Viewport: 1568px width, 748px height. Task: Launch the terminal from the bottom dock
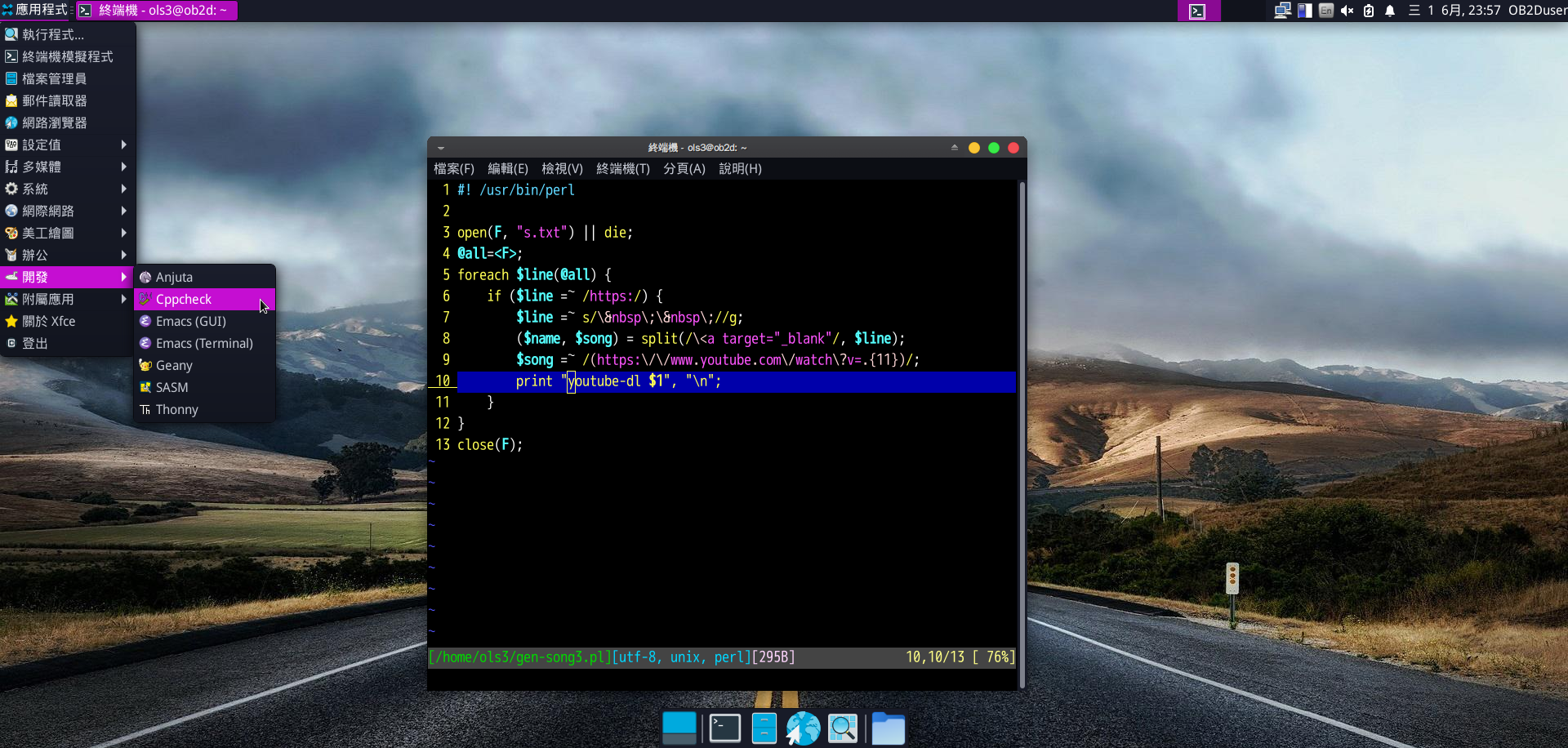coord(724,728)
